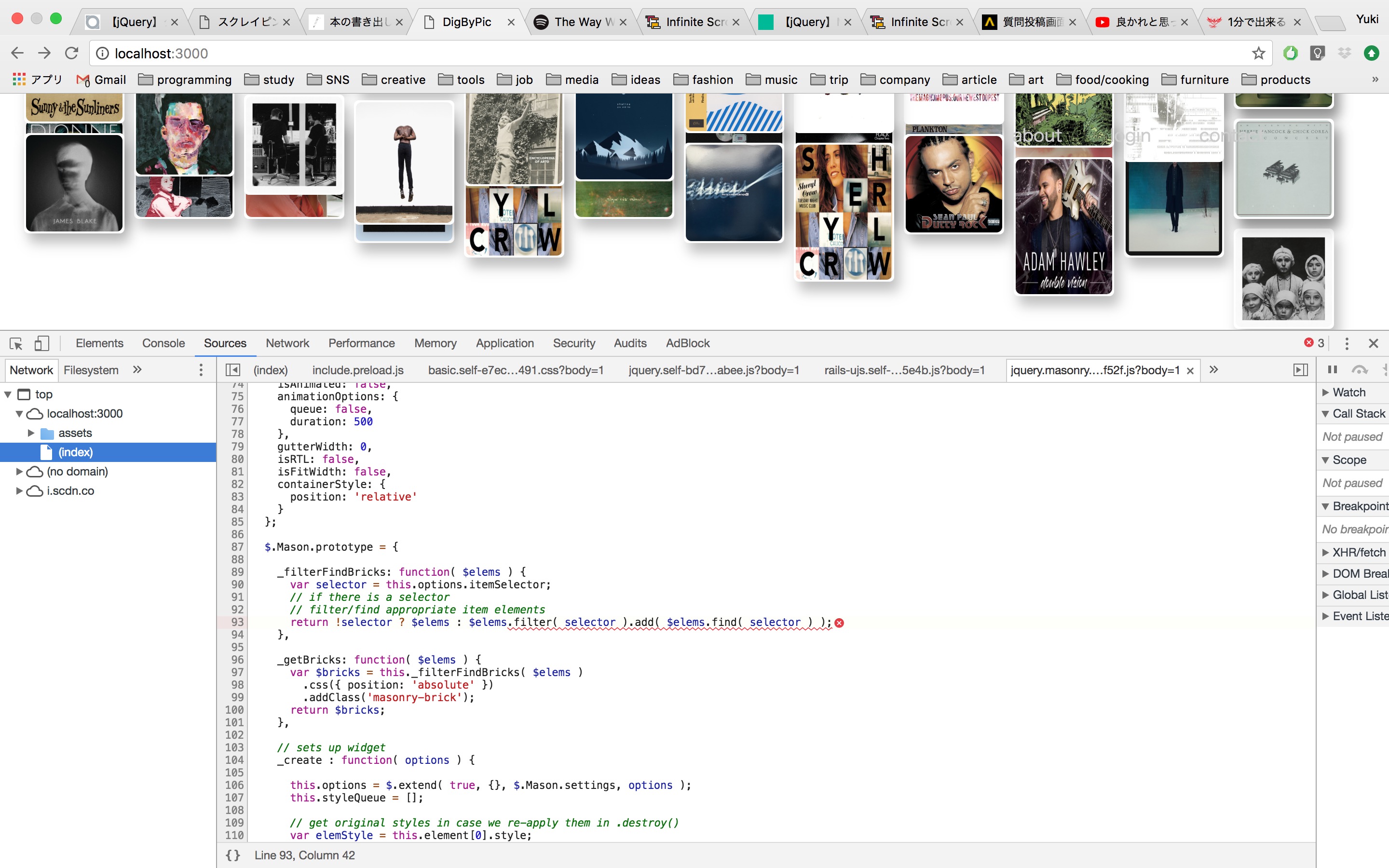Click the red error count indicator
1389x868 pixels.
point(1314,343)
